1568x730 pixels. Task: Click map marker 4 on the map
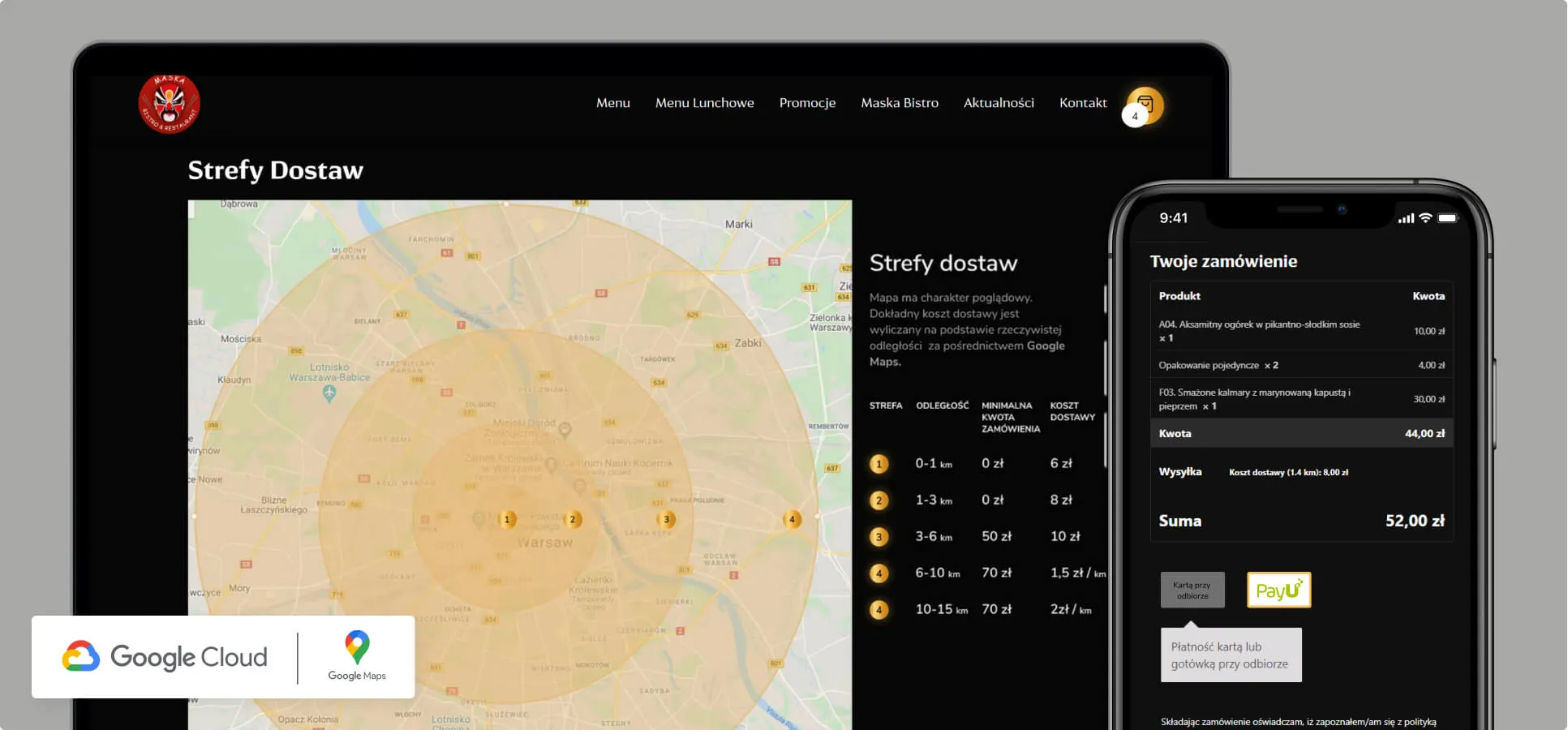tap(792, 519)
